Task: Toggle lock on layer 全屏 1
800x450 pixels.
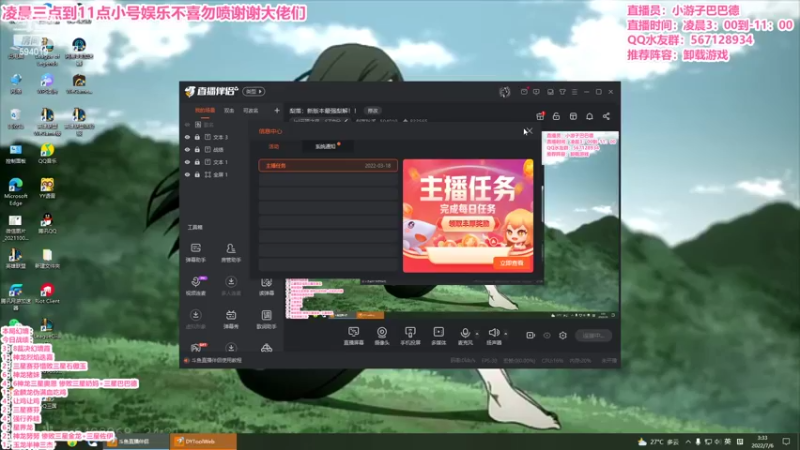Action: (x=197, y=174)
